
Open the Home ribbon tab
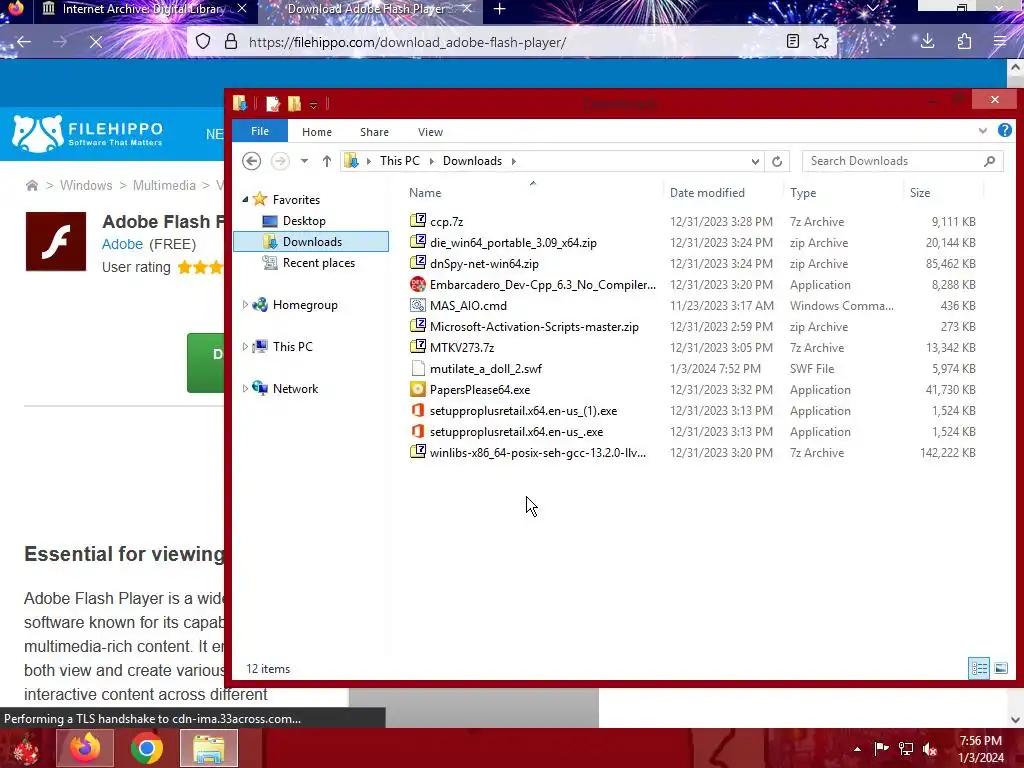pos(317,131)
